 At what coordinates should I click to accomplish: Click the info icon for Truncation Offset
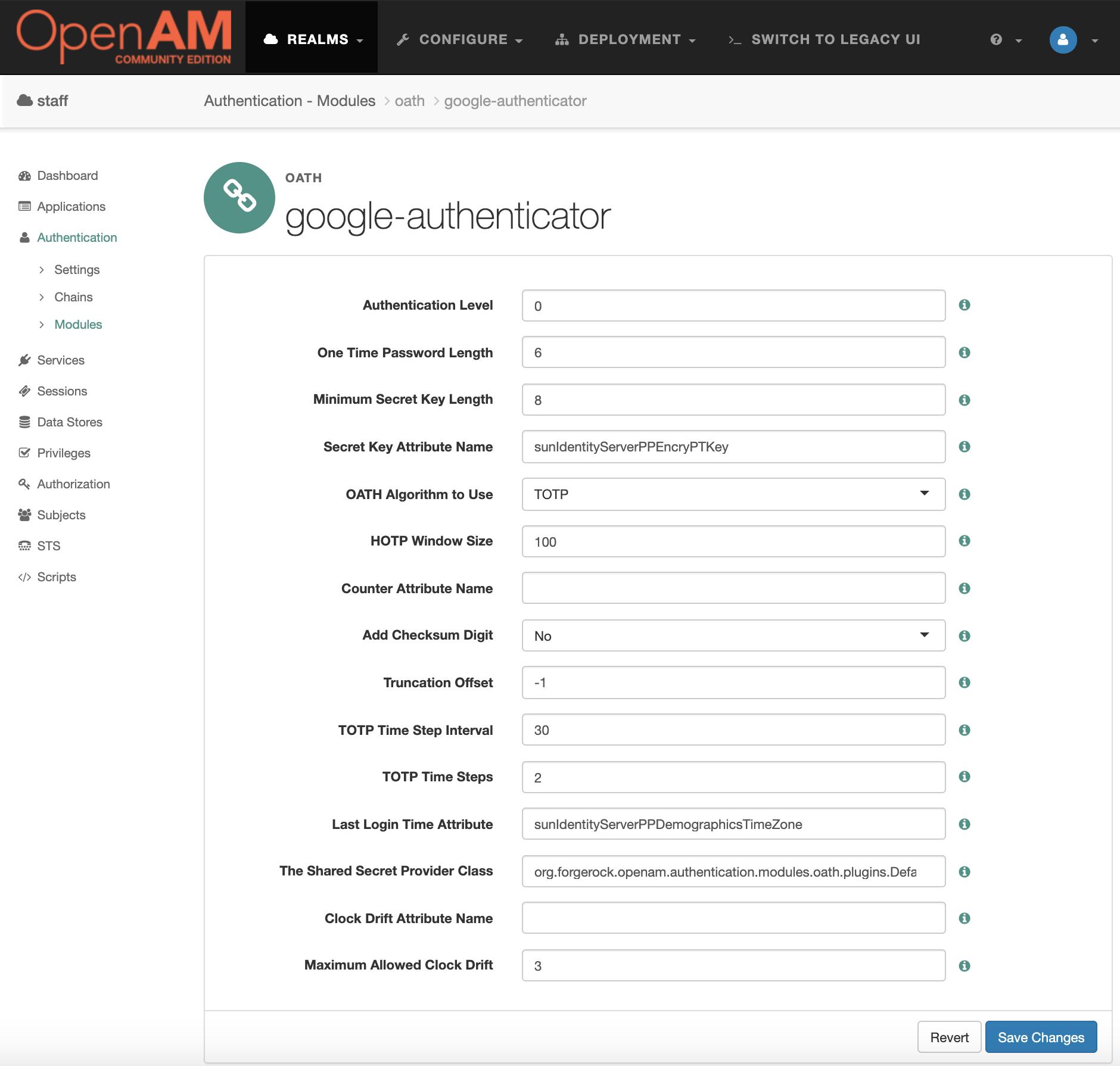[965, 682]
